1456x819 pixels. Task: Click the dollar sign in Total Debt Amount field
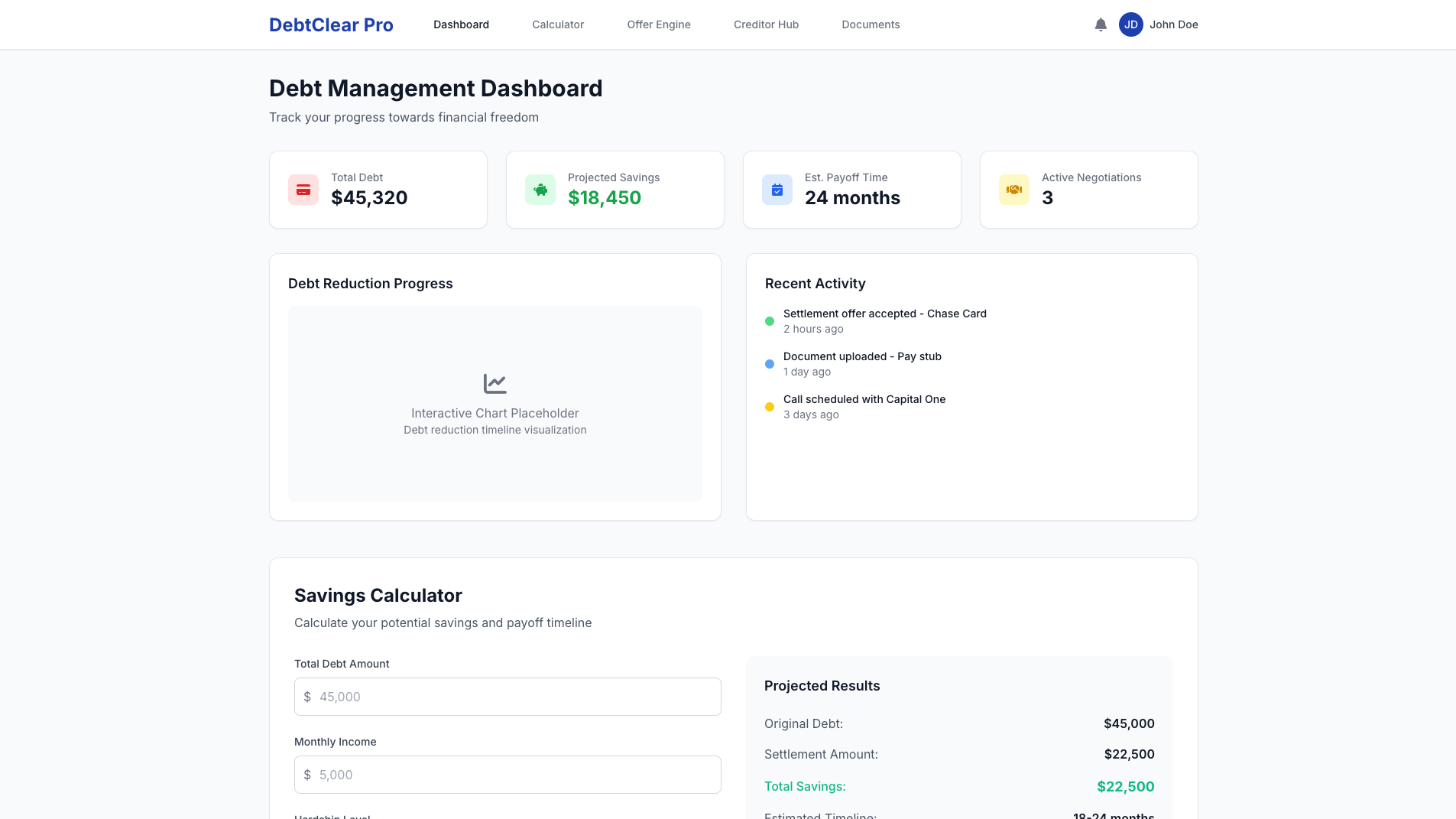[x=308, y=696]
